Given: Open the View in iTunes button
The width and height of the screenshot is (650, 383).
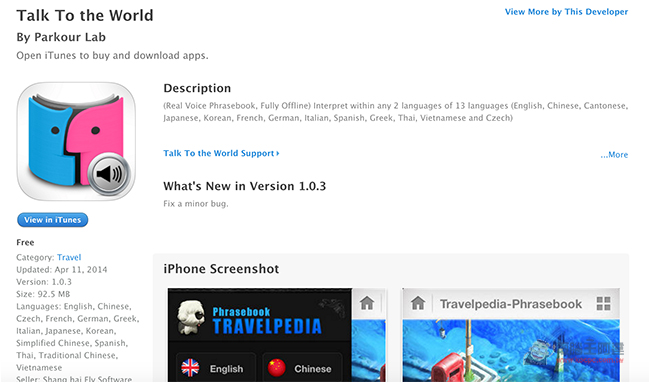Looking at the screenshot, I should (x=53, y=220).
